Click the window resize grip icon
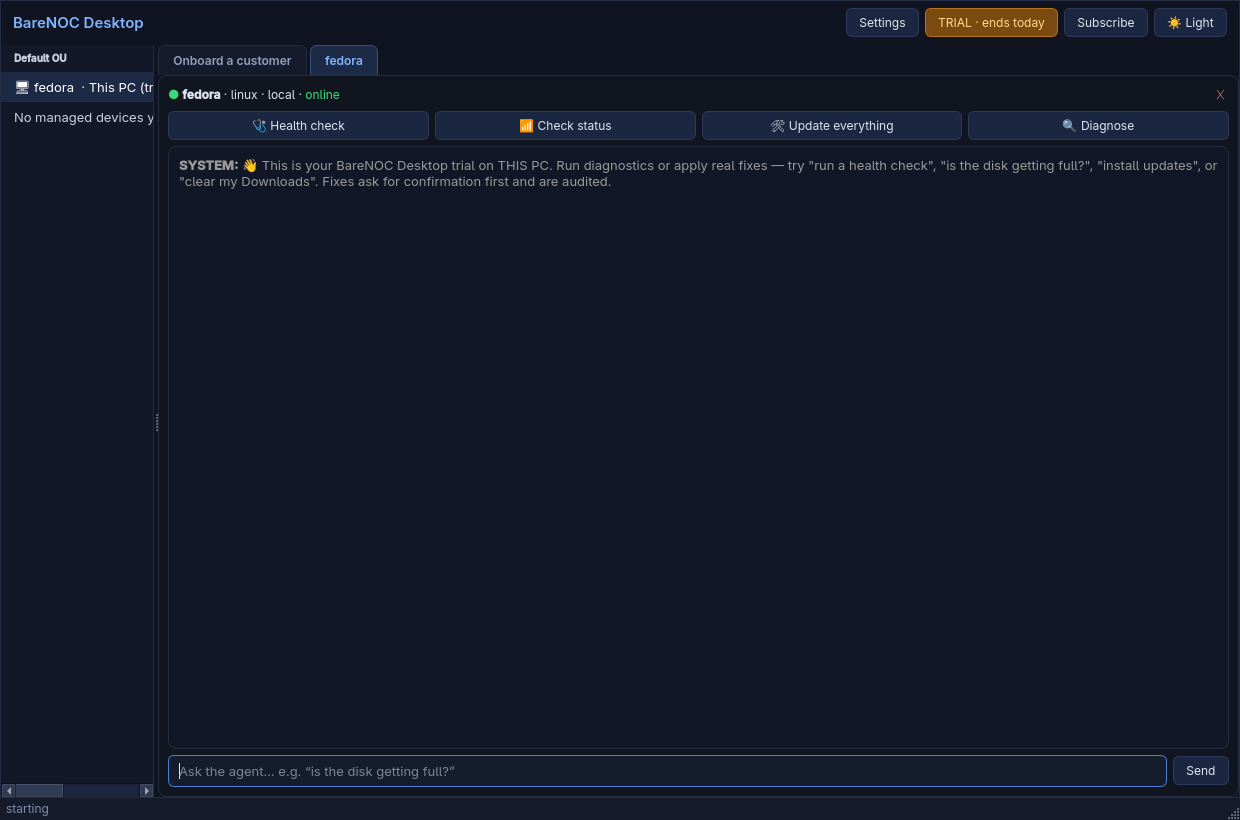 coord(1233,813)
